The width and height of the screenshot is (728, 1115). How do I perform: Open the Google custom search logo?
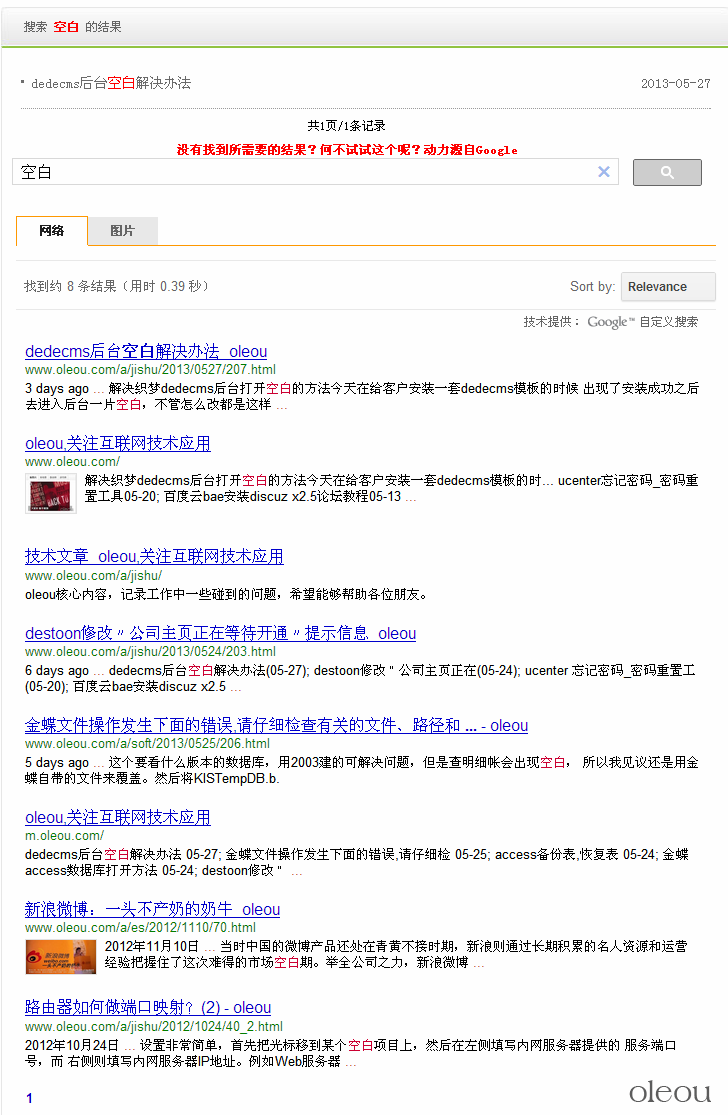[x=611, y=322]
